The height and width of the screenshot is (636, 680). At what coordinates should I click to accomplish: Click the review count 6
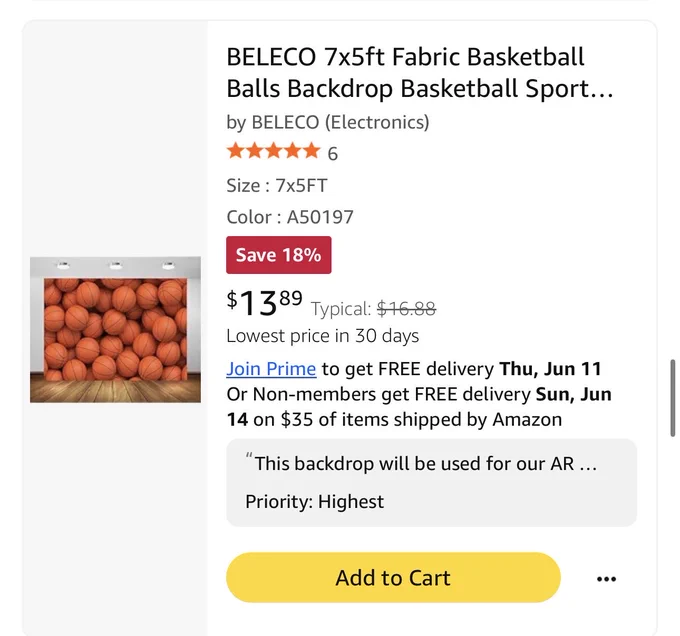point(333,153)
